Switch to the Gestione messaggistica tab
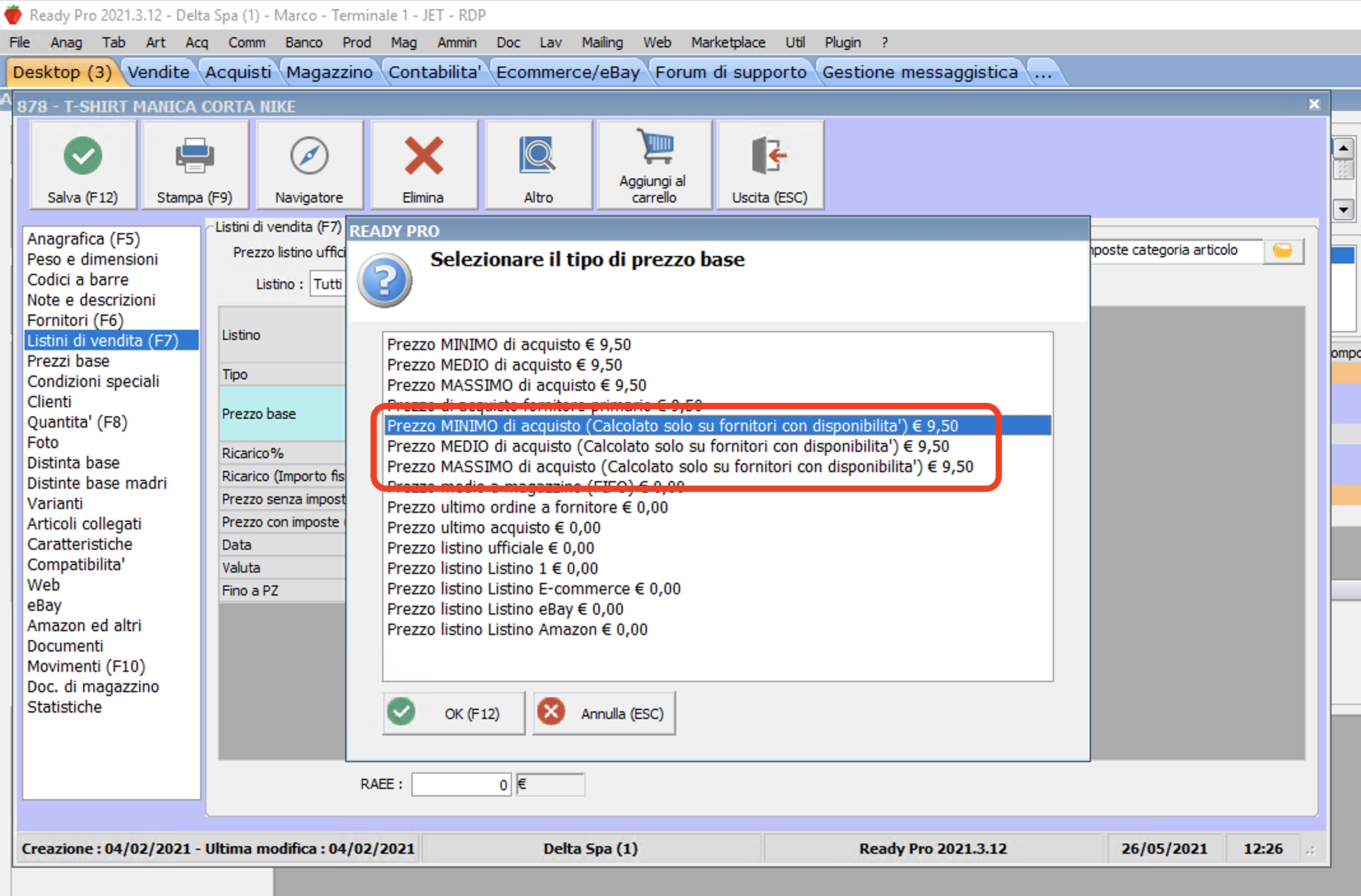This screenshot has height=896, width=1361. pos(920,72)
